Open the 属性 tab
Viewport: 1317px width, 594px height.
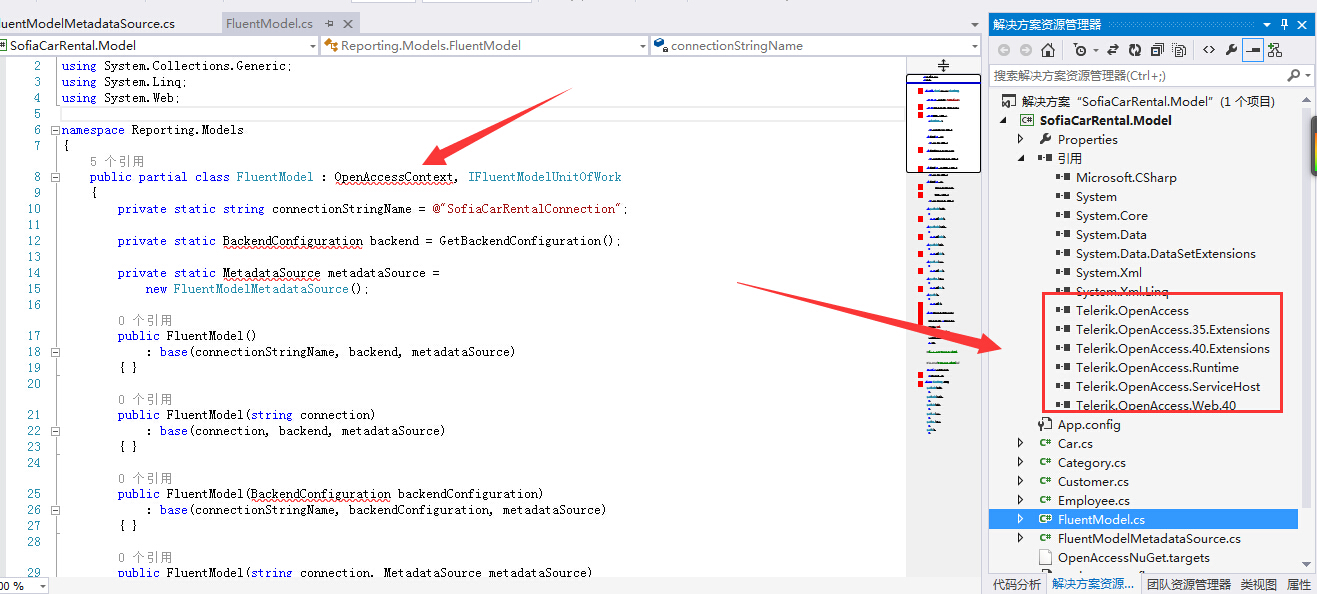click(1298, 584)
